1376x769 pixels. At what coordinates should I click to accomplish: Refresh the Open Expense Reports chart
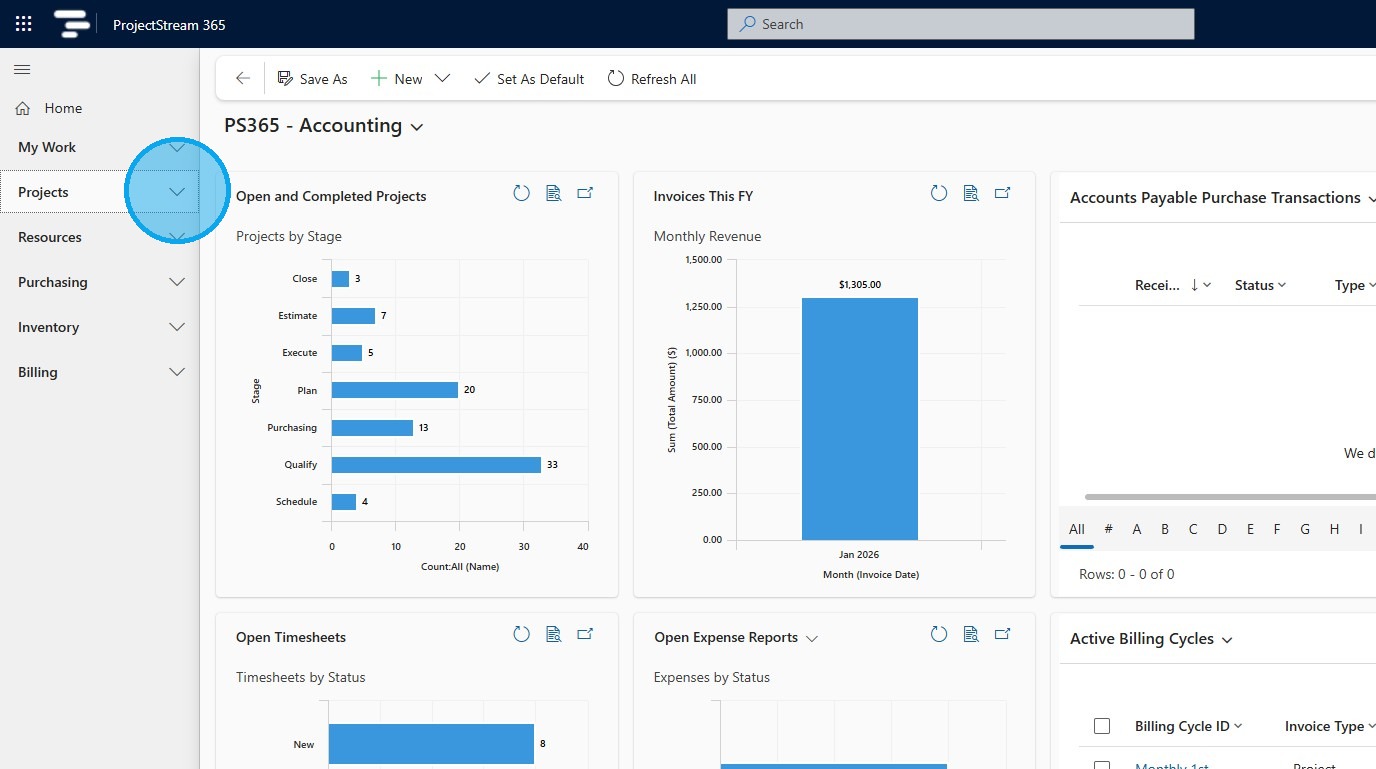click(938, 634)
